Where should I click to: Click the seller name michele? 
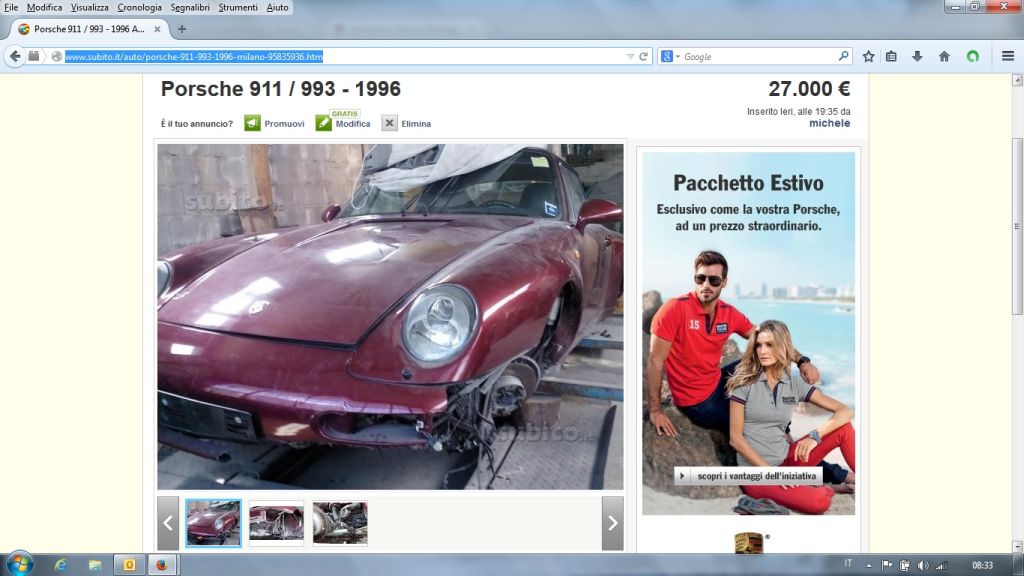[829, 123]
